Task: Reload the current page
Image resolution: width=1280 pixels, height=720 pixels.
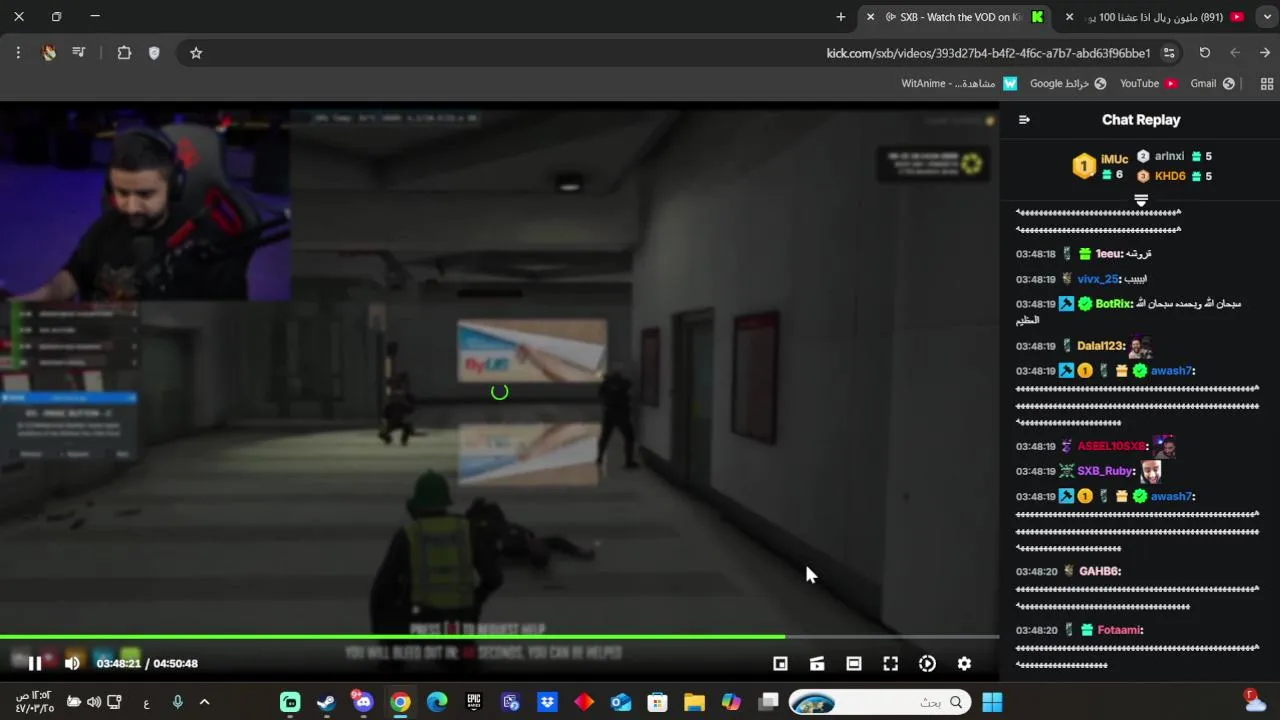Action: pos(1204,53)
